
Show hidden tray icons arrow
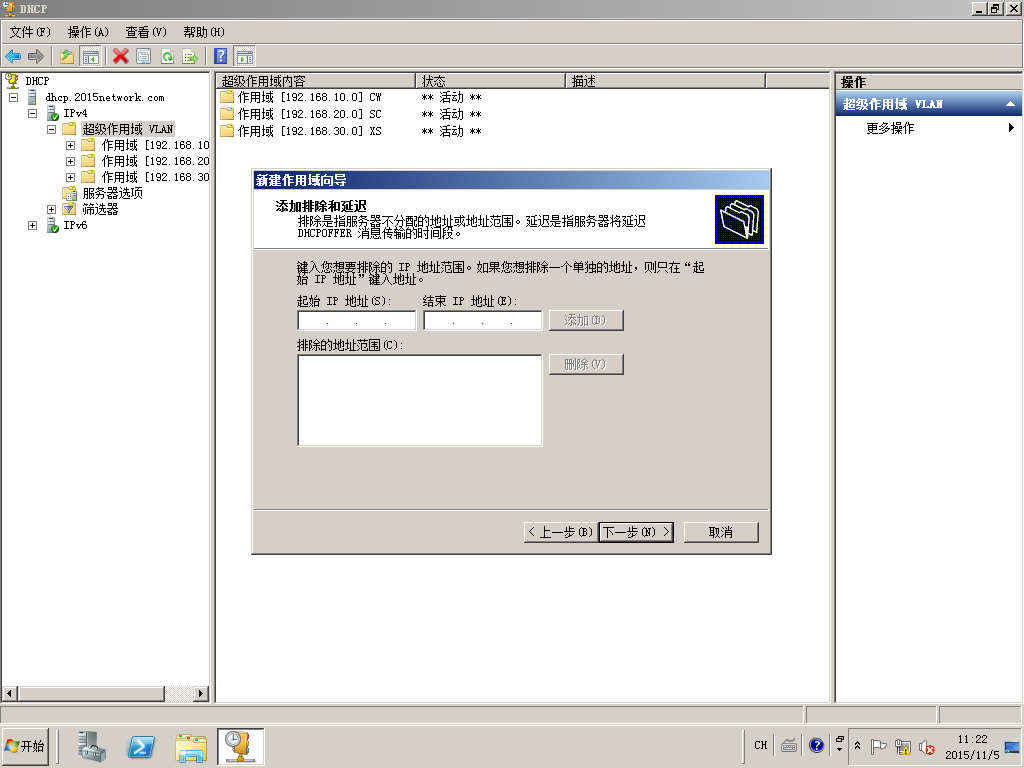click(x=857, y=745)
